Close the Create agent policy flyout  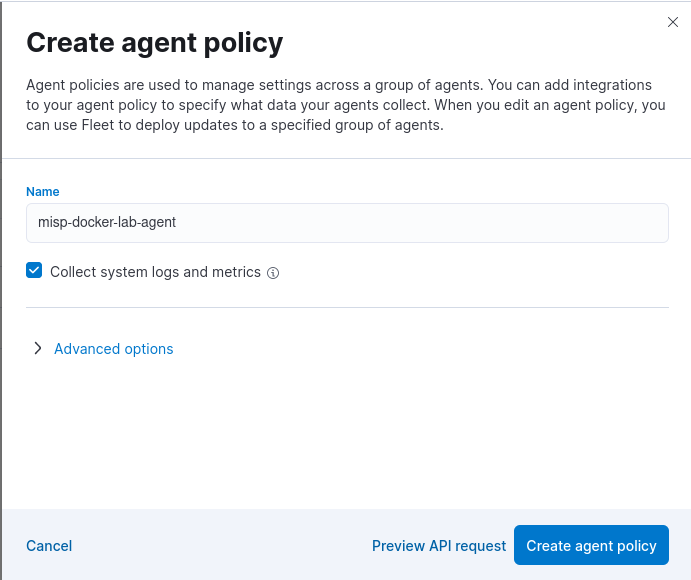click(x=673, y=22)
